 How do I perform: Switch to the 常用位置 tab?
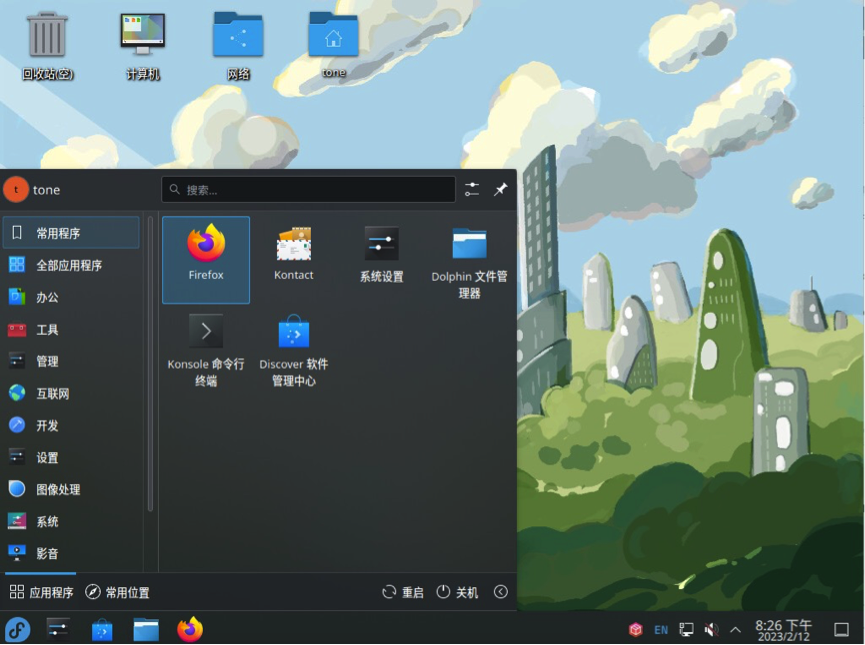(x=117, y=592)
